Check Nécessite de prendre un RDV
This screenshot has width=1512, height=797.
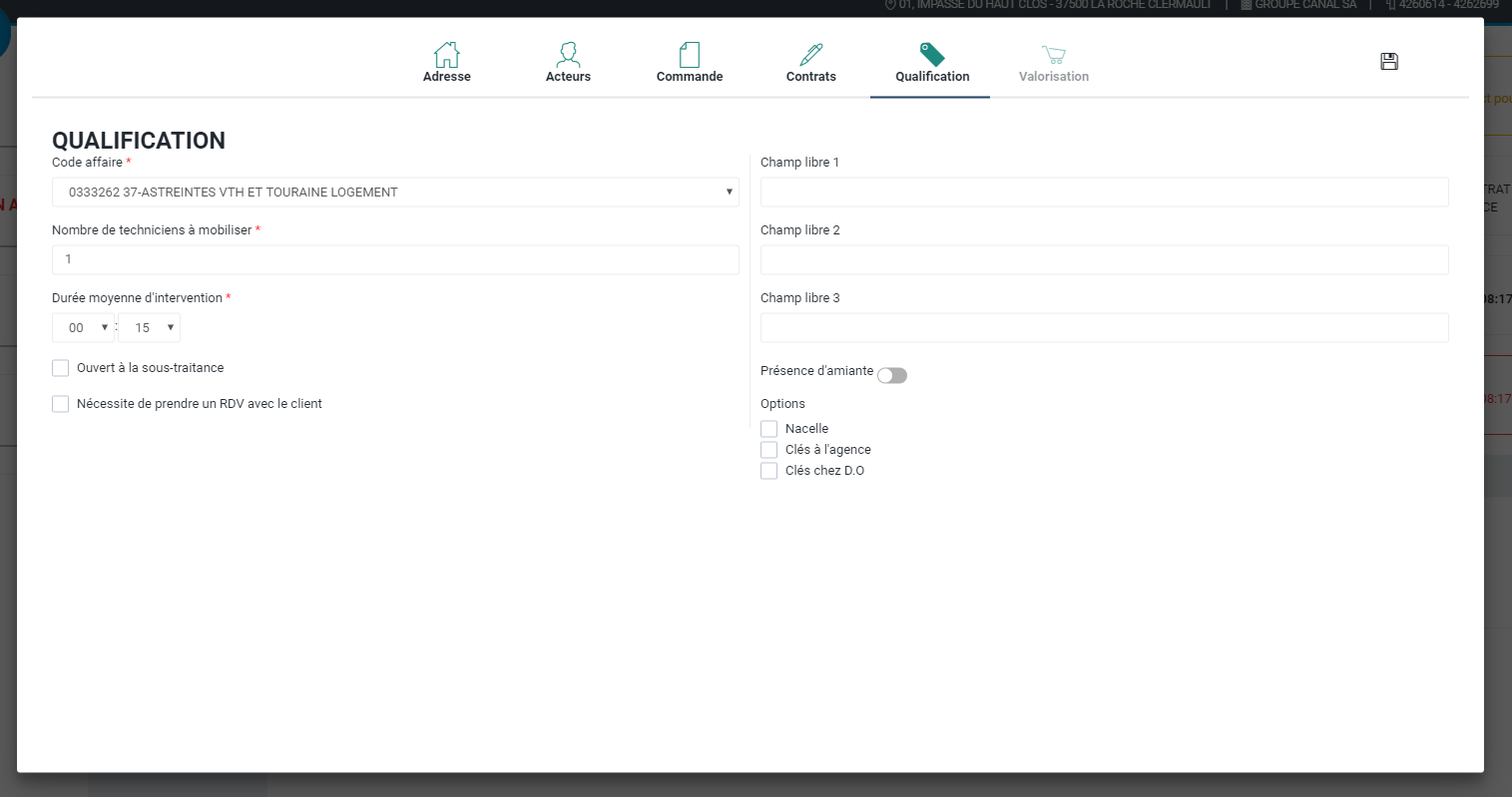(61, 404)
